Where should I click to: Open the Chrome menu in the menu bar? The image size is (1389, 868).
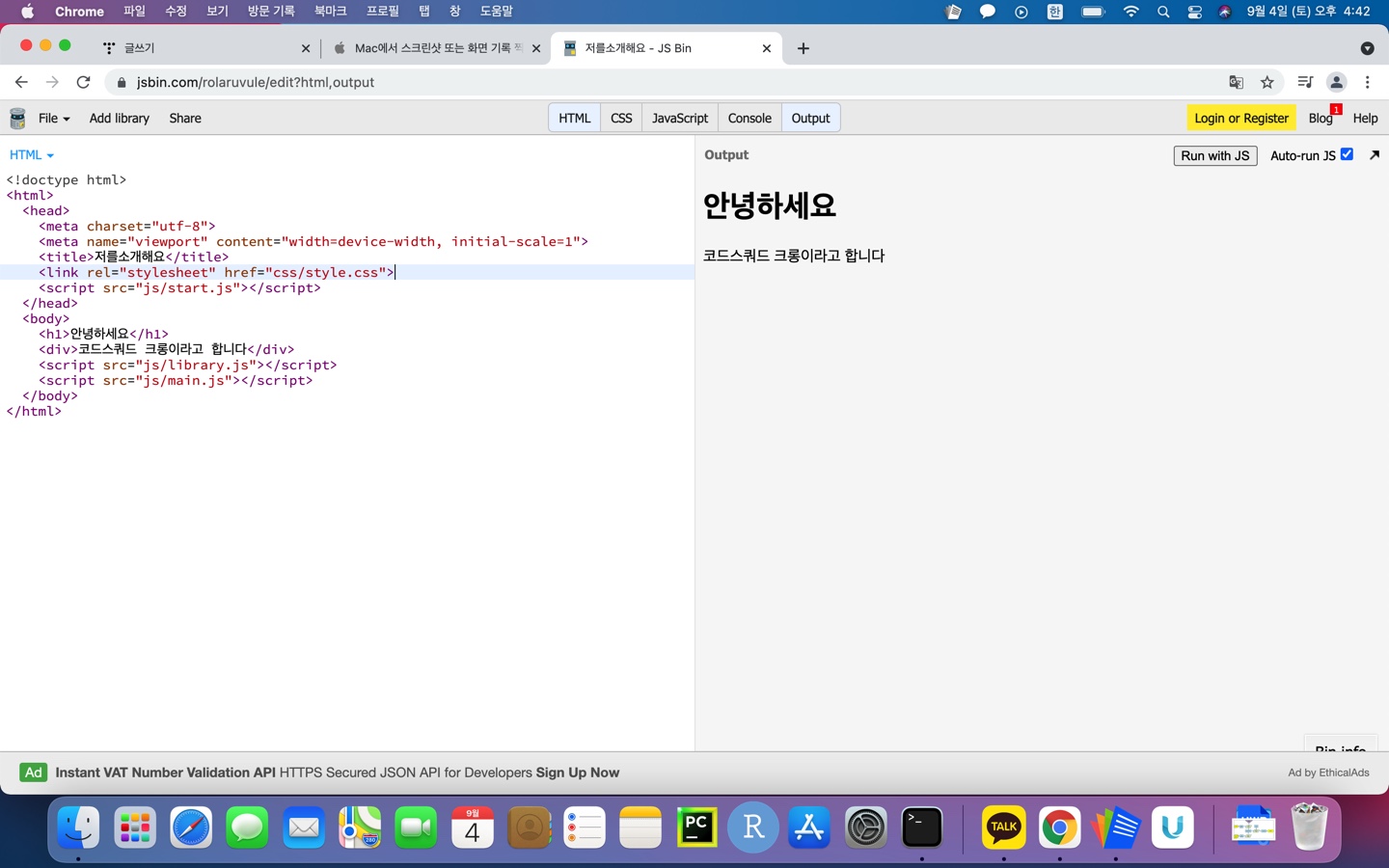[x=79, y=12]
